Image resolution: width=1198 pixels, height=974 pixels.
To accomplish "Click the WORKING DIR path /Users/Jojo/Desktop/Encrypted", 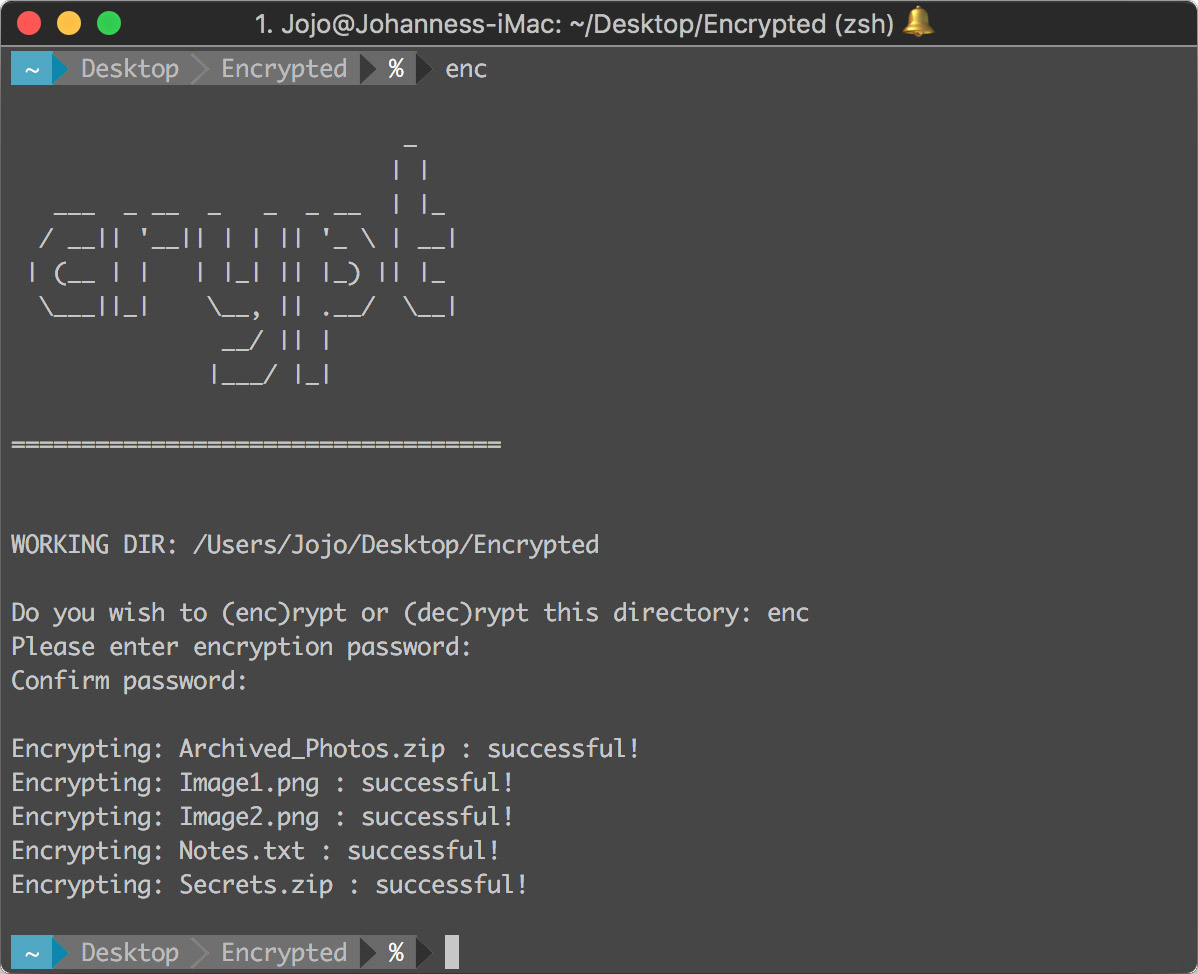I will (x=395, y=545).
